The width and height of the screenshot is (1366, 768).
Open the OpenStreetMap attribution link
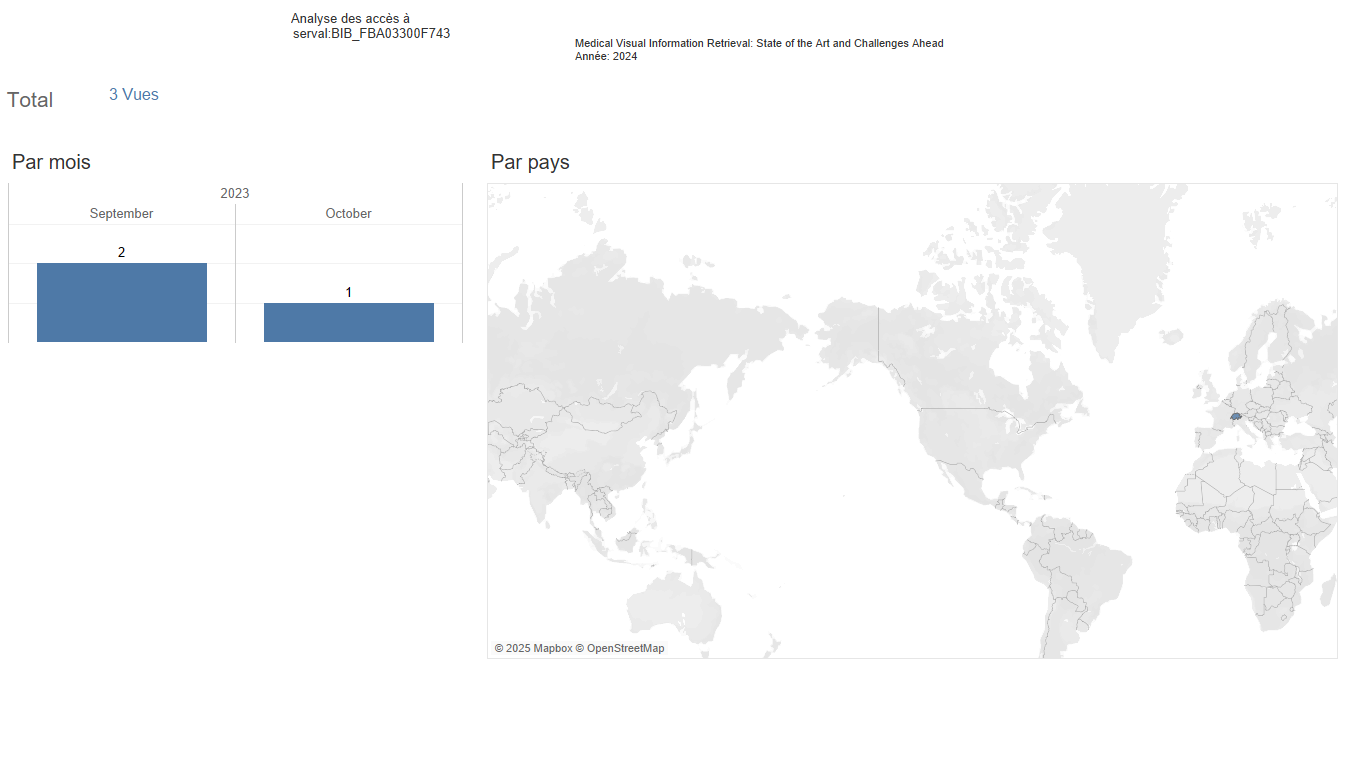624,648
